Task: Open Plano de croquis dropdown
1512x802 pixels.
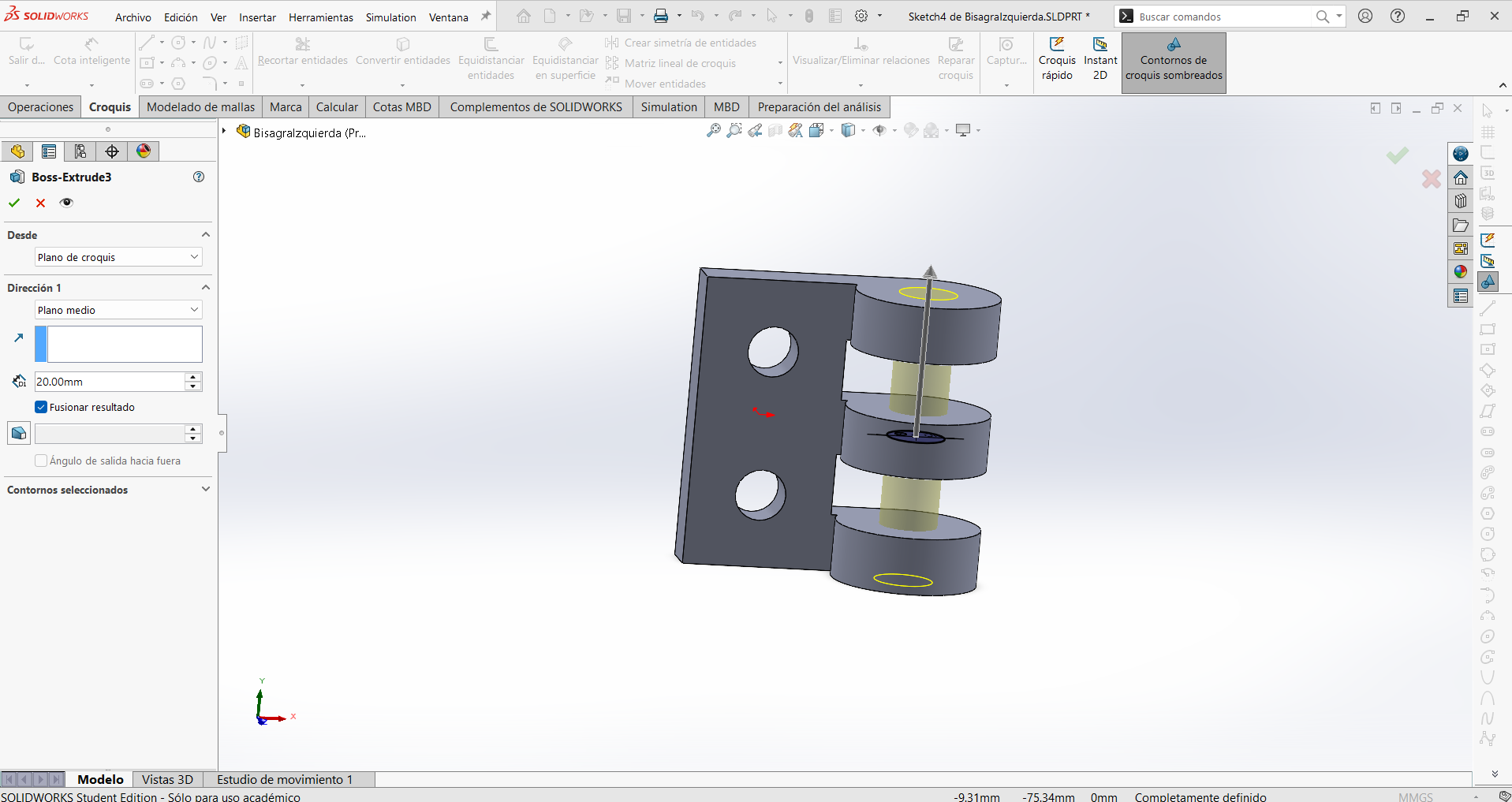Action: [118, 257]
